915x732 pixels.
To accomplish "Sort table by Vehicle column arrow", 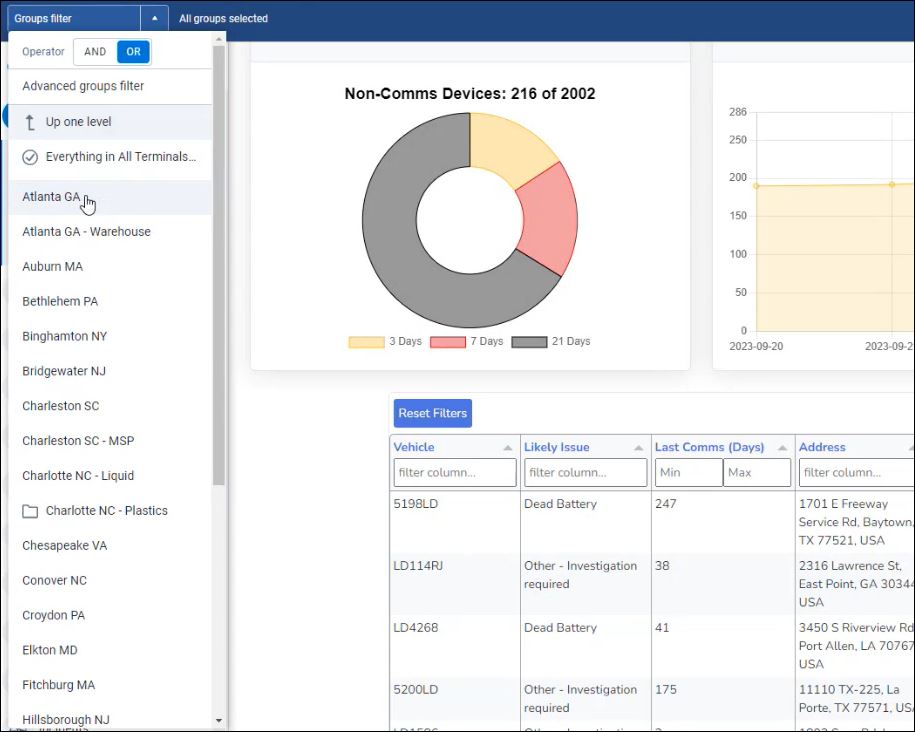I will pyautogui.click(x=507, y=448).
